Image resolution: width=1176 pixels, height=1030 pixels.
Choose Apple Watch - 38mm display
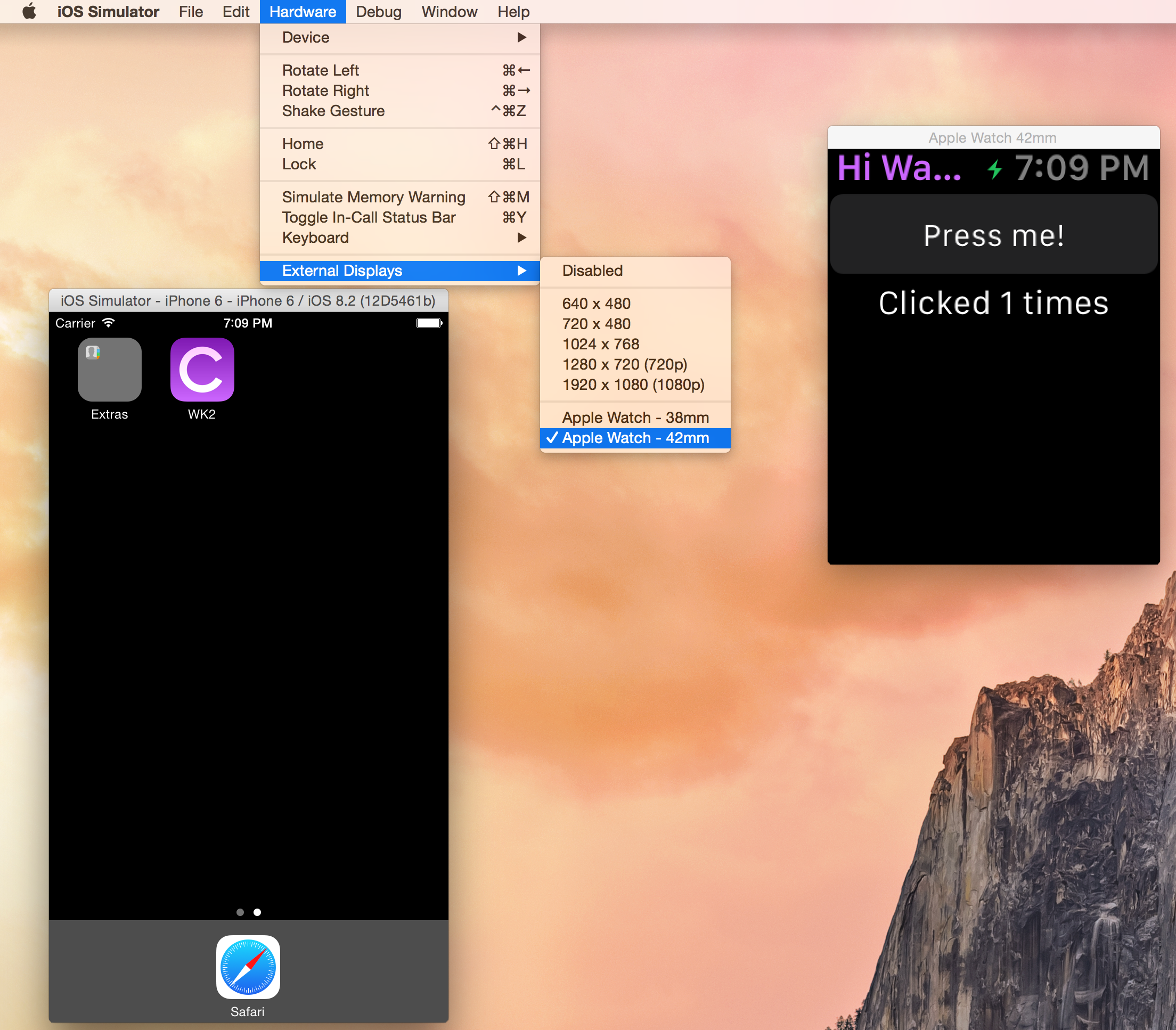(635, 418)
